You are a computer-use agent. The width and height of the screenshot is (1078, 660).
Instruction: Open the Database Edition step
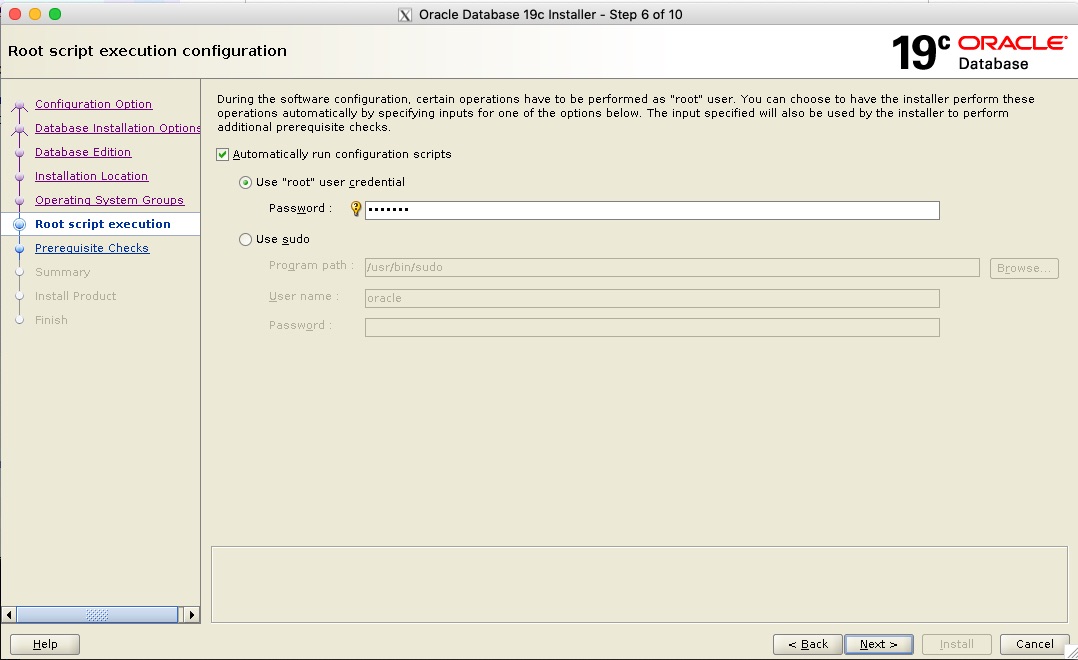[x=82, y=152]
